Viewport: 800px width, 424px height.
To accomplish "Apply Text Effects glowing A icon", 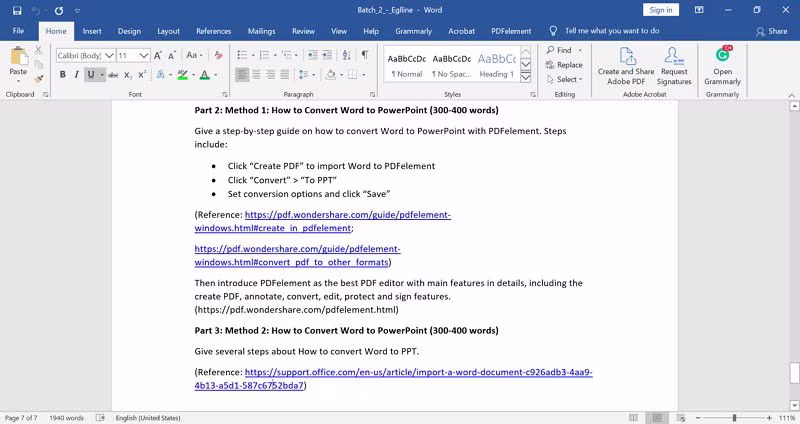I will (x=160, y=75).
